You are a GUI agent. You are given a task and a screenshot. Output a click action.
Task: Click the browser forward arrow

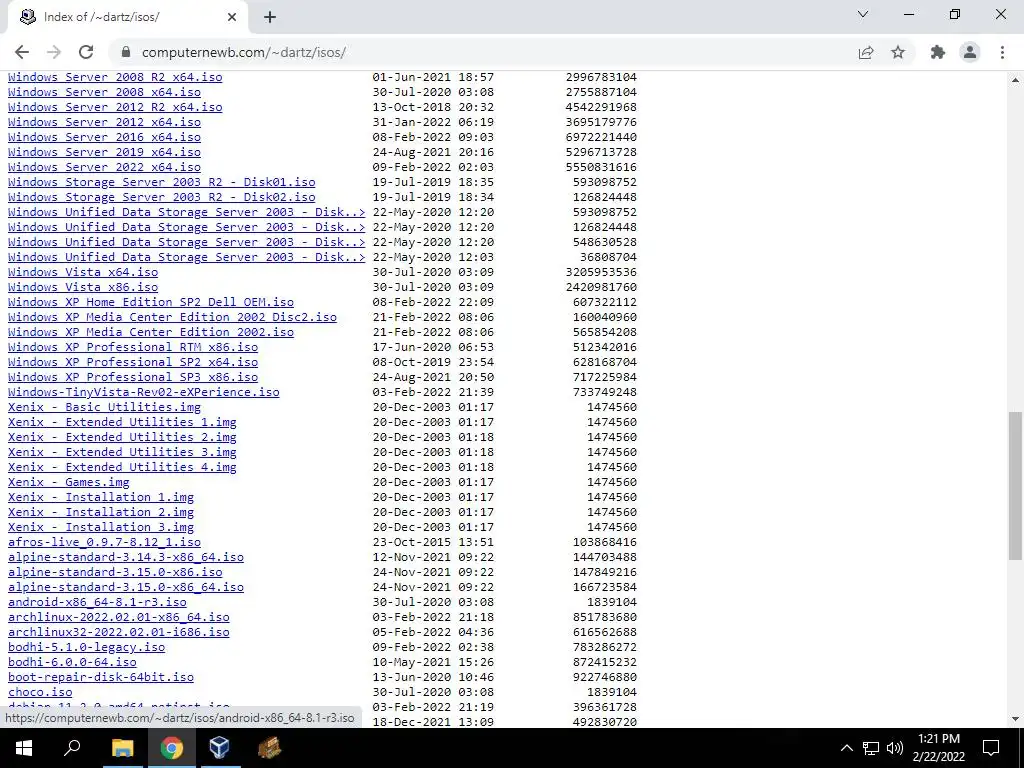tap(54, 52)
